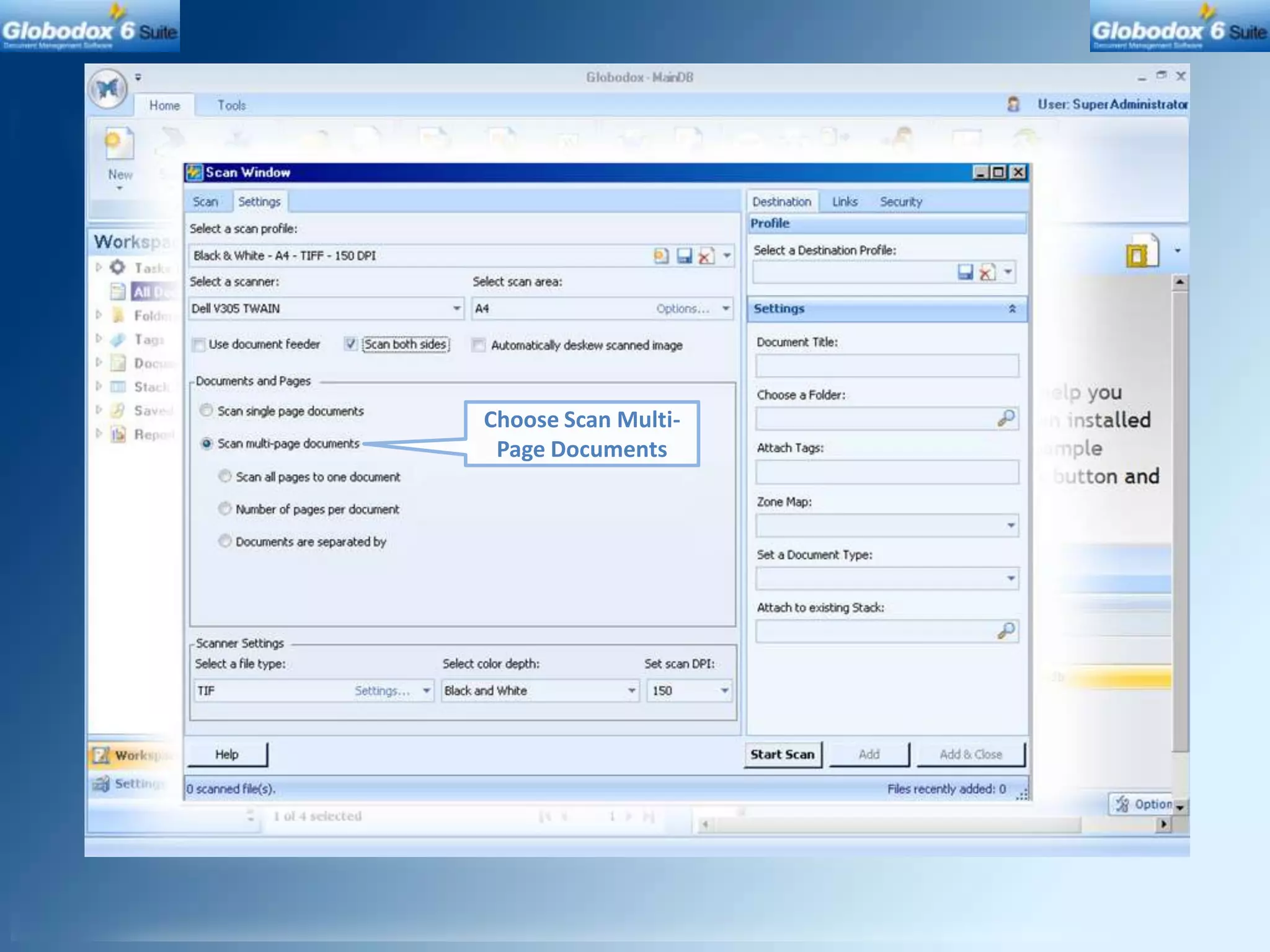This screenshot has height=952, width=1270.
Task: Click the Add button
Action: 869,754
